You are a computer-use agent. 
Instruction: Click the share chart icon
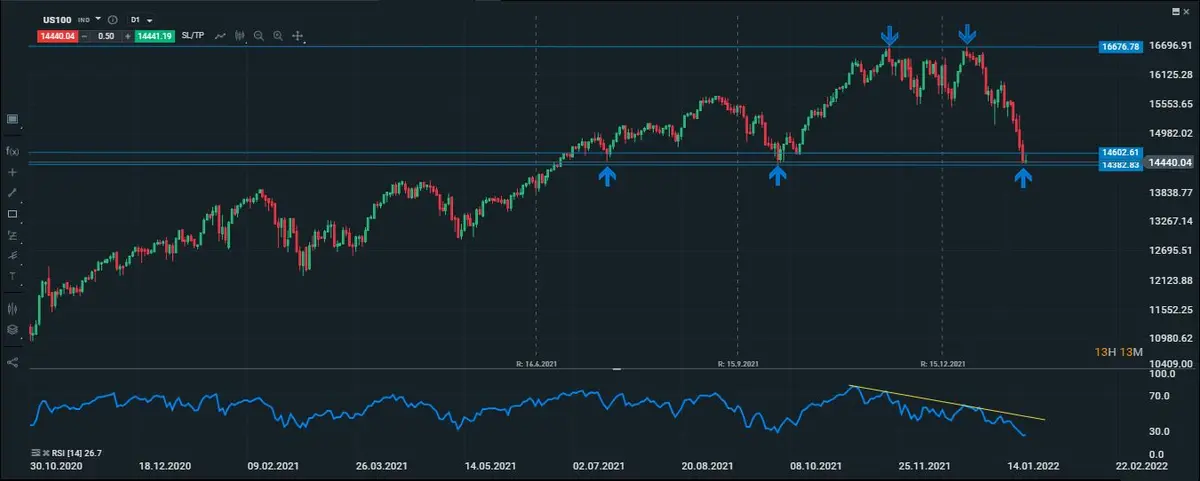13,362
